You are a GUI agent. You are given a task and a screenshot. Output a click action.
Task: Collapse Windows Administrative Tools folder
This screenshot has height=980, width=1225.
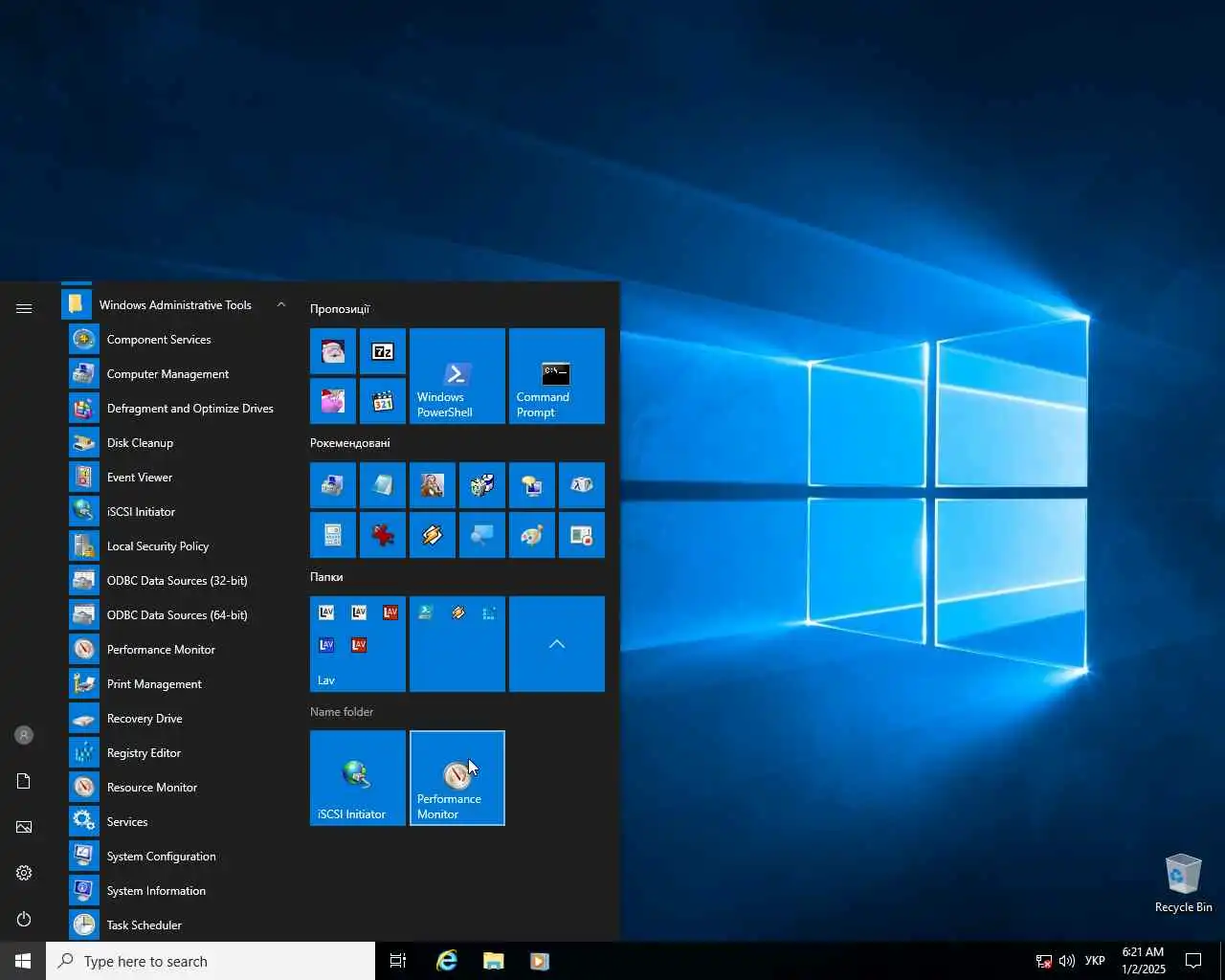[x=176, y=305]
